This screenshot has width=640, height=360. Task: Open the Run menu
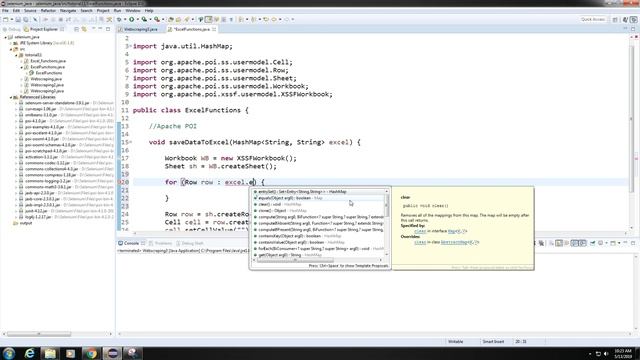coord(118,11)
